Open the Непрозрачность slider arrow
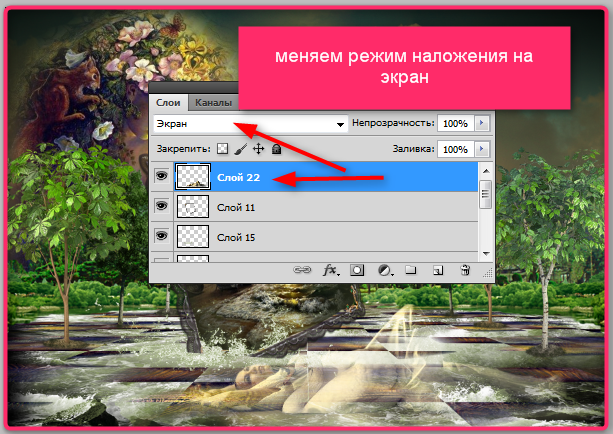The image size is (613, 434). pos(482,124)
